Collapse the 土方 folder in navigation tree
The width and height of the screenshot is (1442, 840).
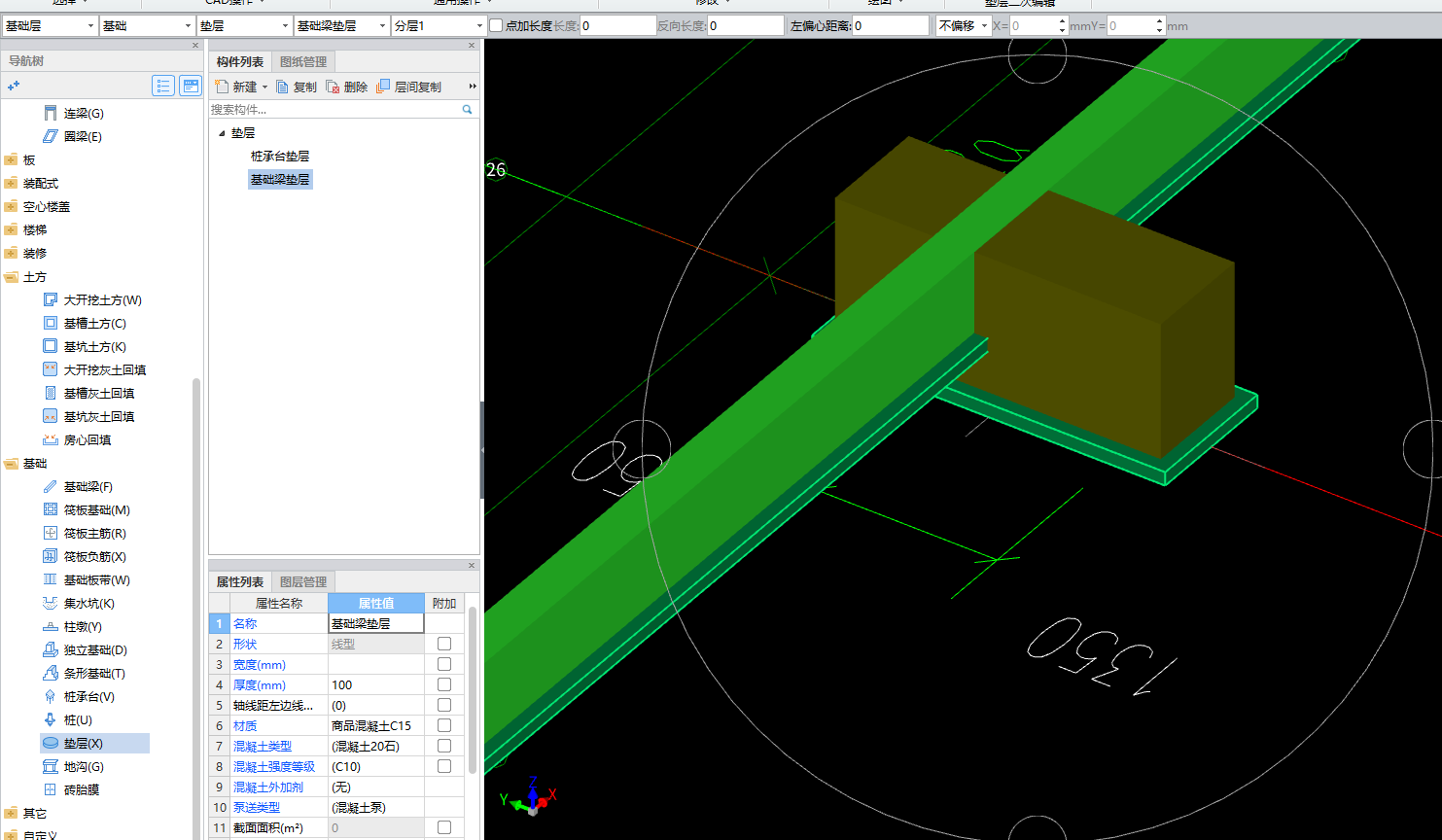click(x=11, y=277)
